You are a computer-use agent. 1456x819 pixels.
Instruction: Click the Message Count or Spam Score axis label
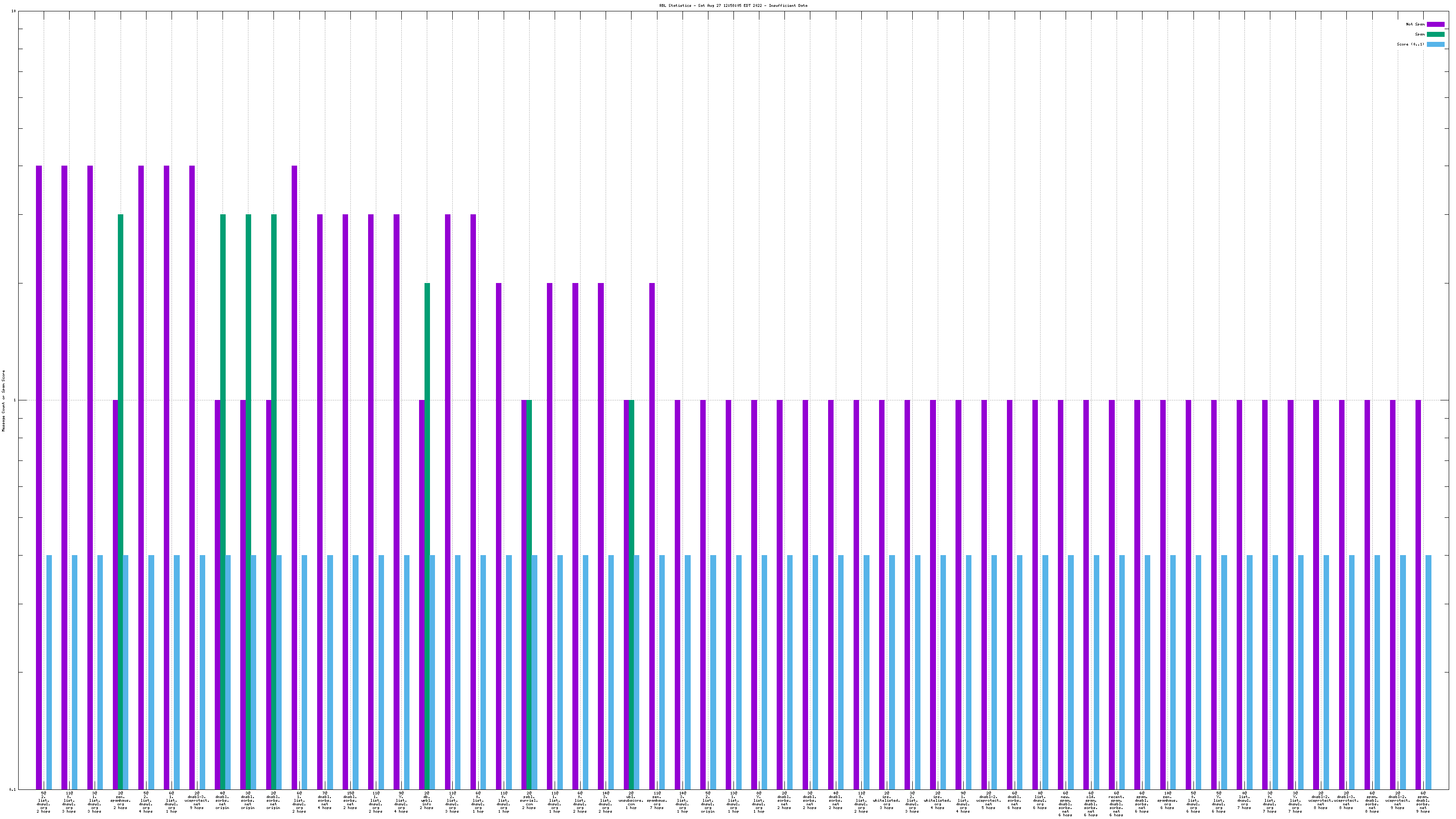[3, 401]
